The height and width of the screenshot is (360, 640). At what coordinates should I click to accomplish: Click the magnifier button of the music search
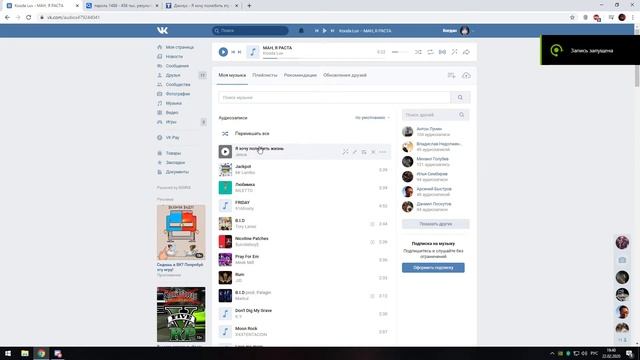coord(460,98)
